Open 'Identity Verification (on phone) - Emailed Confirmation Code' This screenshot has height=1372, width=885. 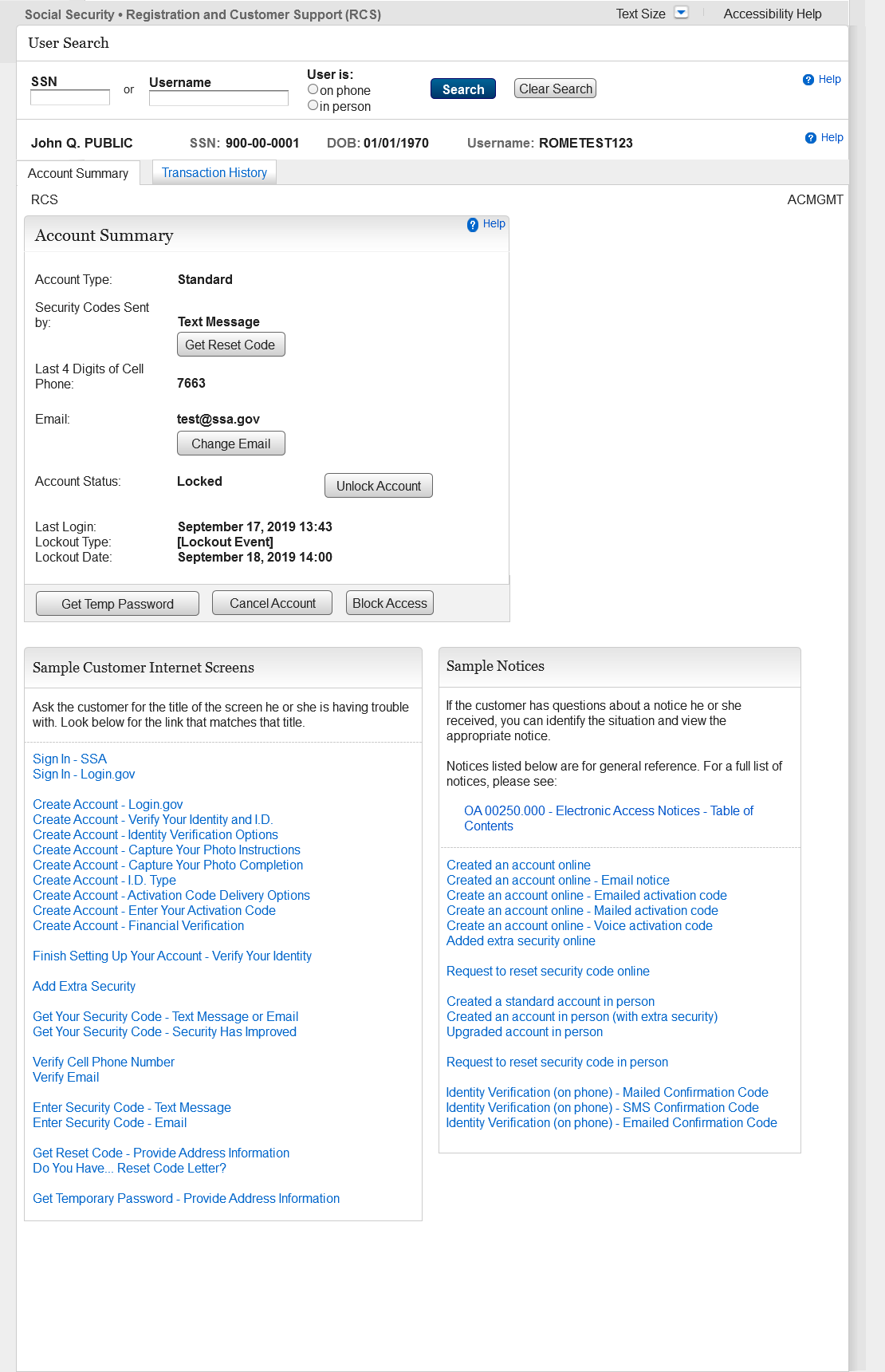point(612,1122)
